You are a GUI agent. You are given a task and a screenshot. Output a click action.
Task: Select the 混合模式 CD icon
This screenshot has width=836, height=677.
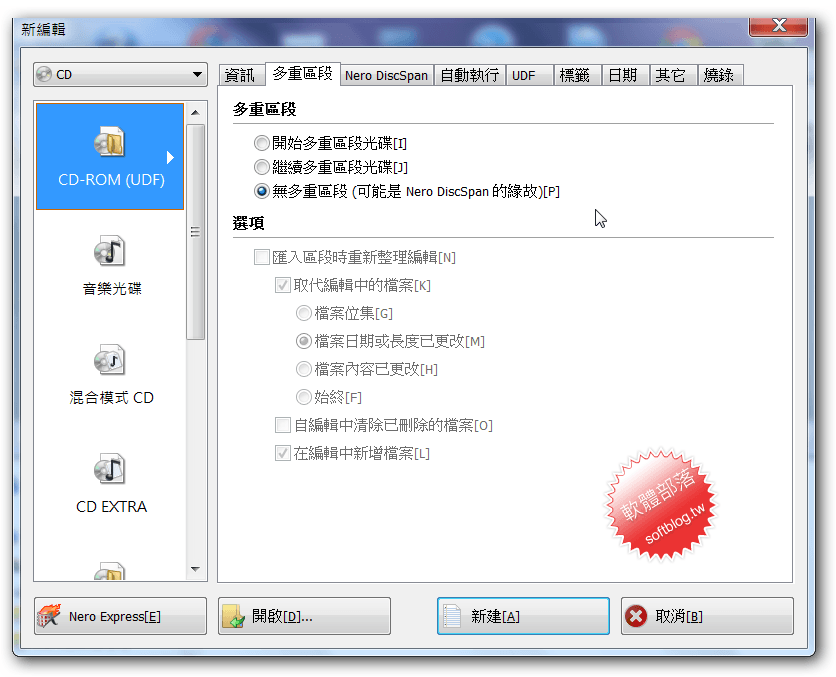tap(109, 360)
